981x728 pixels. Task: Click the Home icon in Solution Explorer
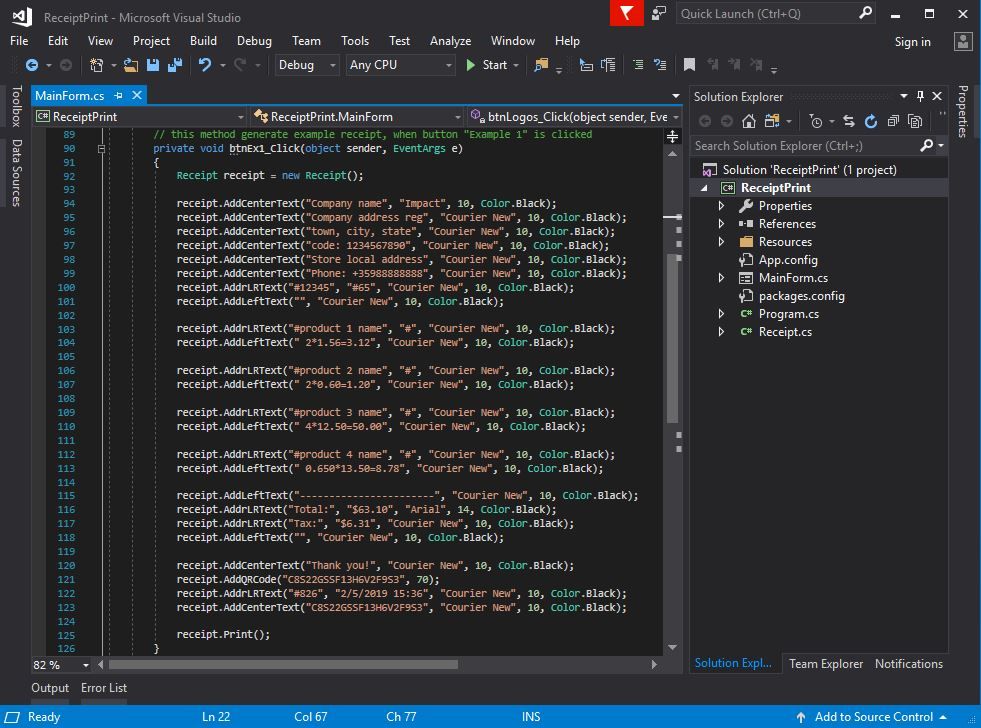click(x=748, y=121)
